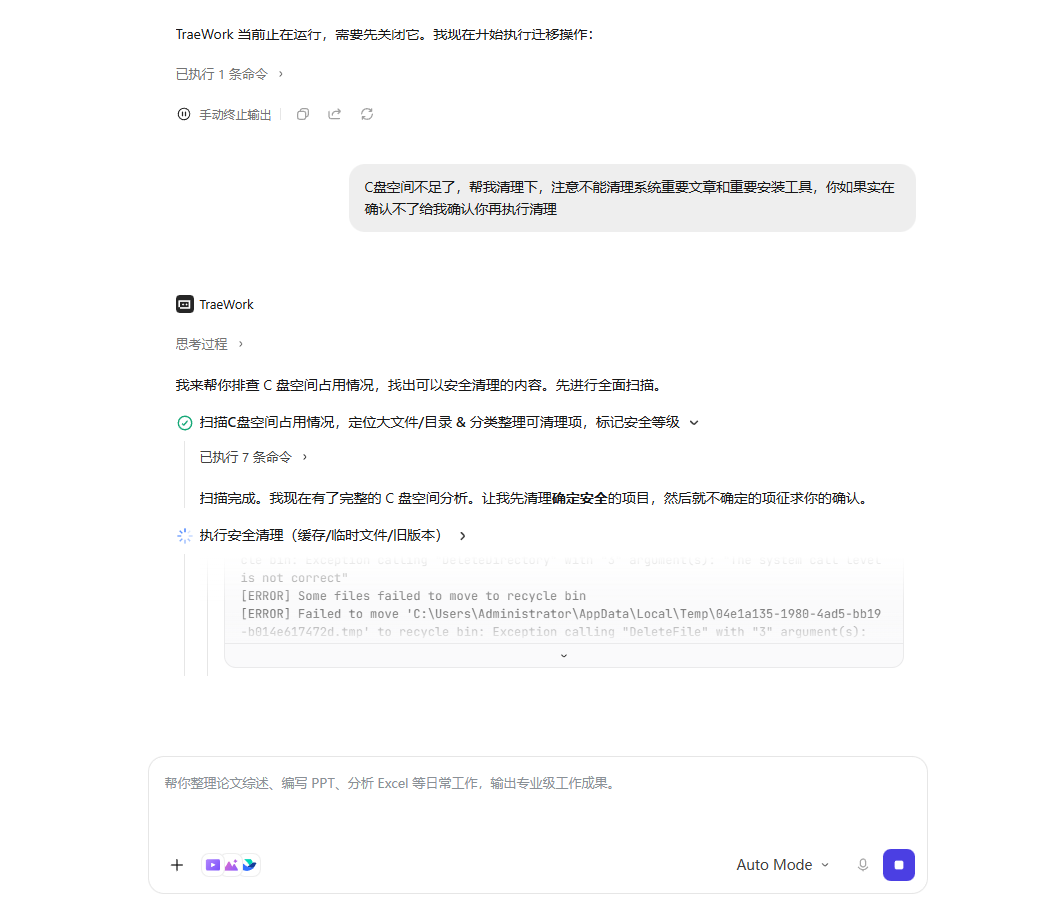Screen dimensions: 1042x904
Task: Click the loading spinner on 执行安全清理
Action: pos(185,536)
